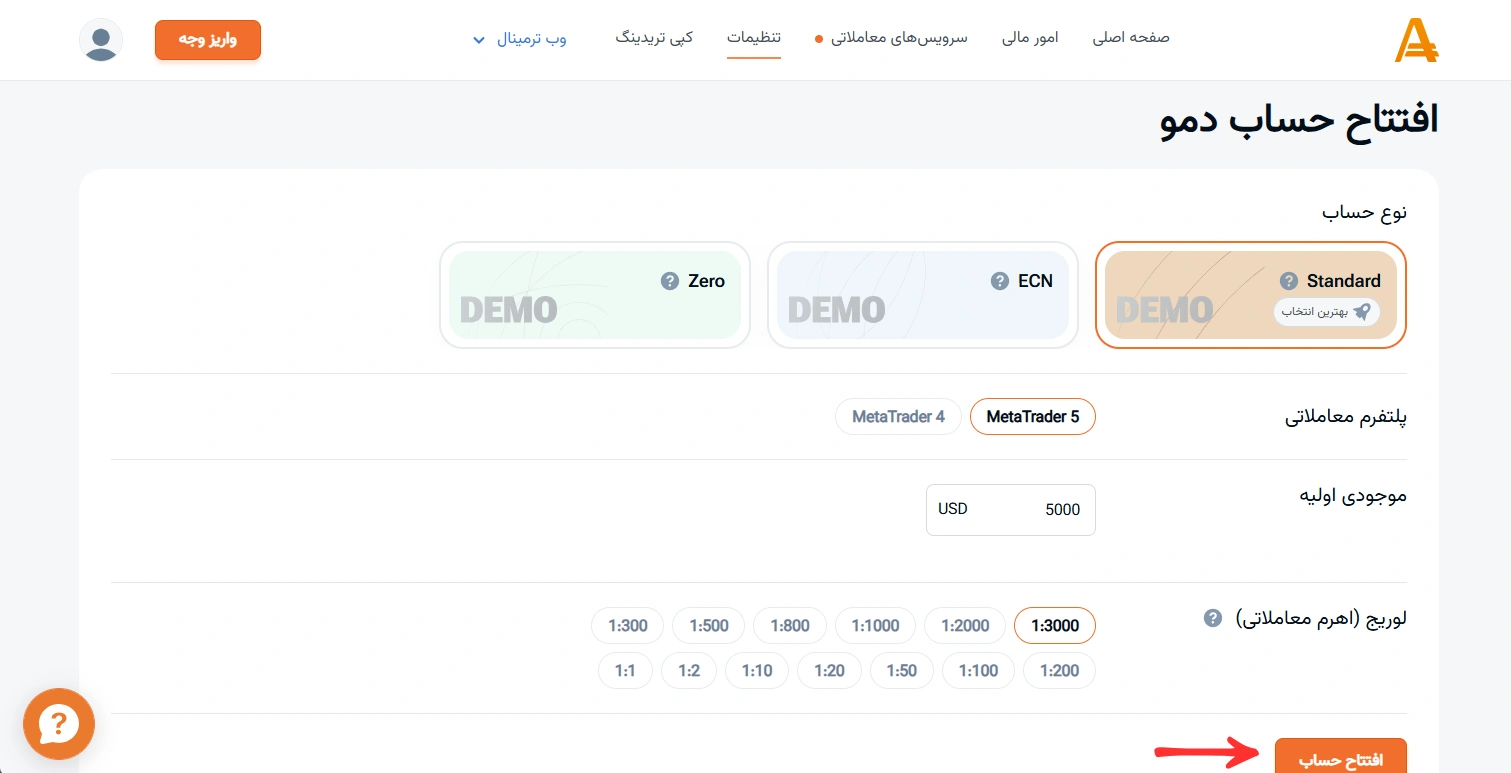Open the orange help chat bubble
Viewport: 1511px width, 773px height.
coord(59,724)
